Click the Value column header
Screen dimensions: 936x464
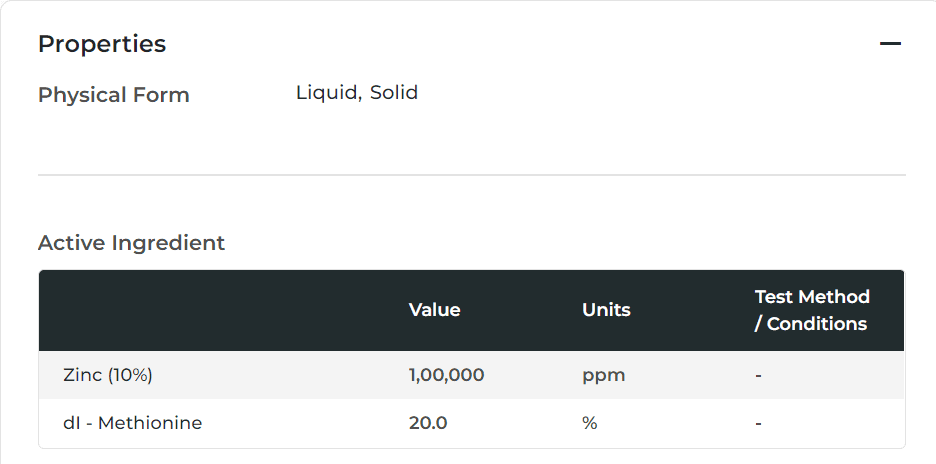434,310
